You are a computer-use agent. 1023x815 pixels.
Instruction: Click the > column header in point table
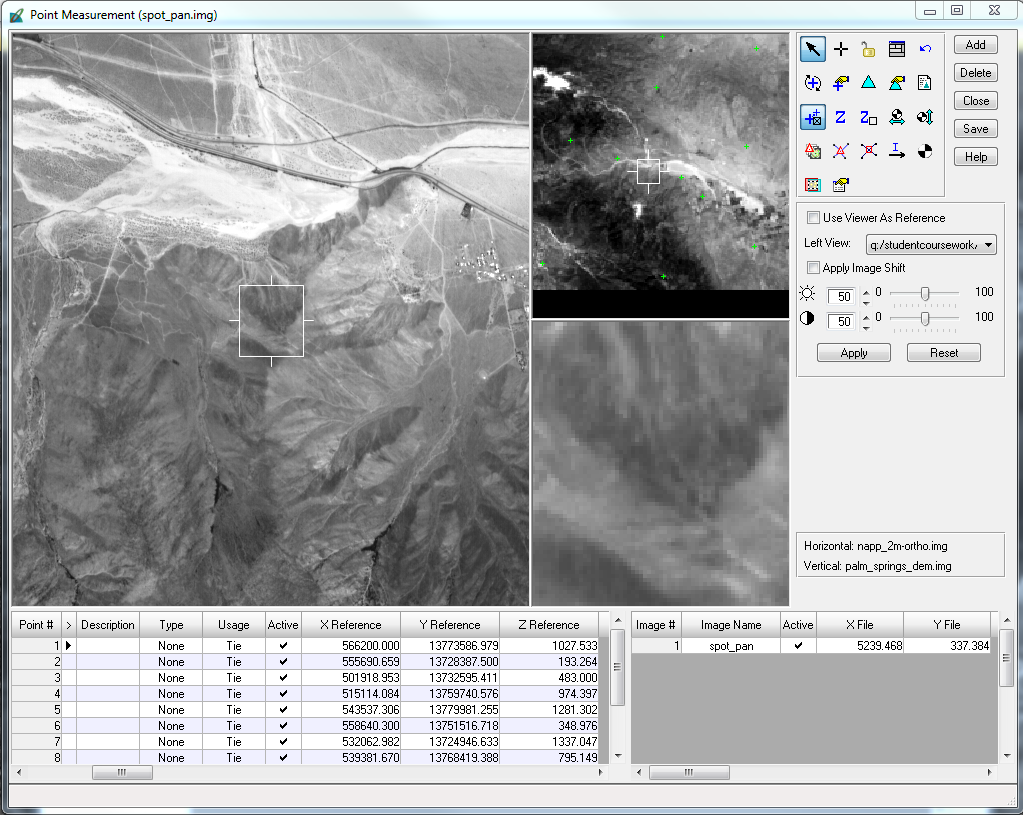coord(69,625)
